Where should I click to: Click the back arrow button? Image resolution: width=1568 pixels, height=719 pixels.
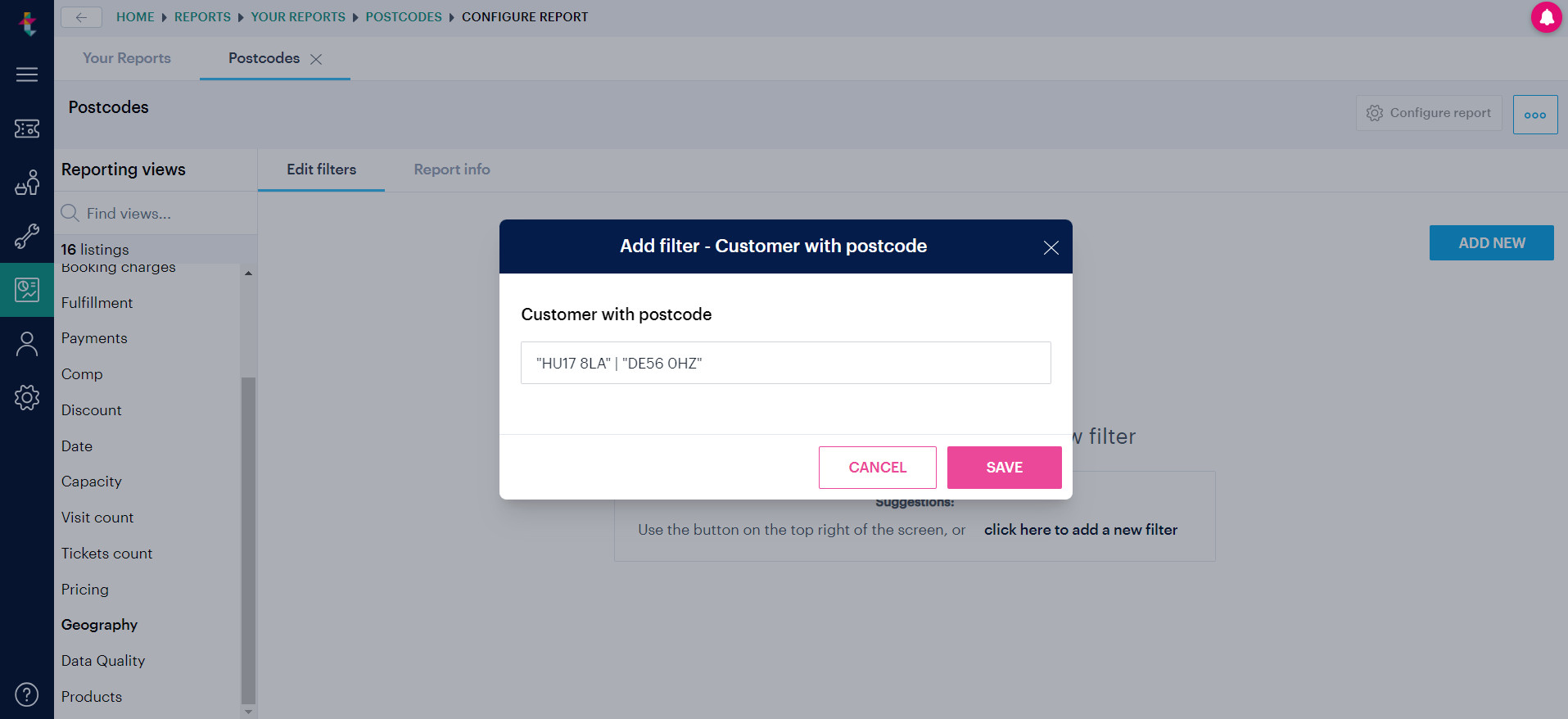tap(81, 17)
